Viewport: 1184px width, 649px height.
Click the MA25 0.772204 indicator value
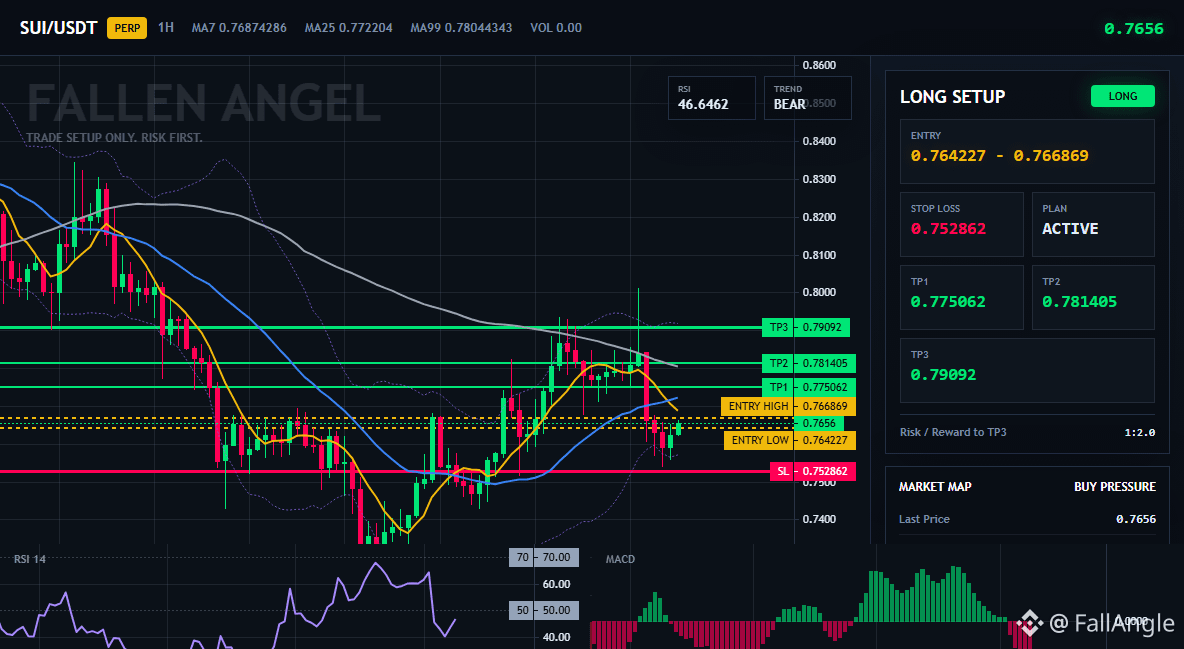[348, 28]
